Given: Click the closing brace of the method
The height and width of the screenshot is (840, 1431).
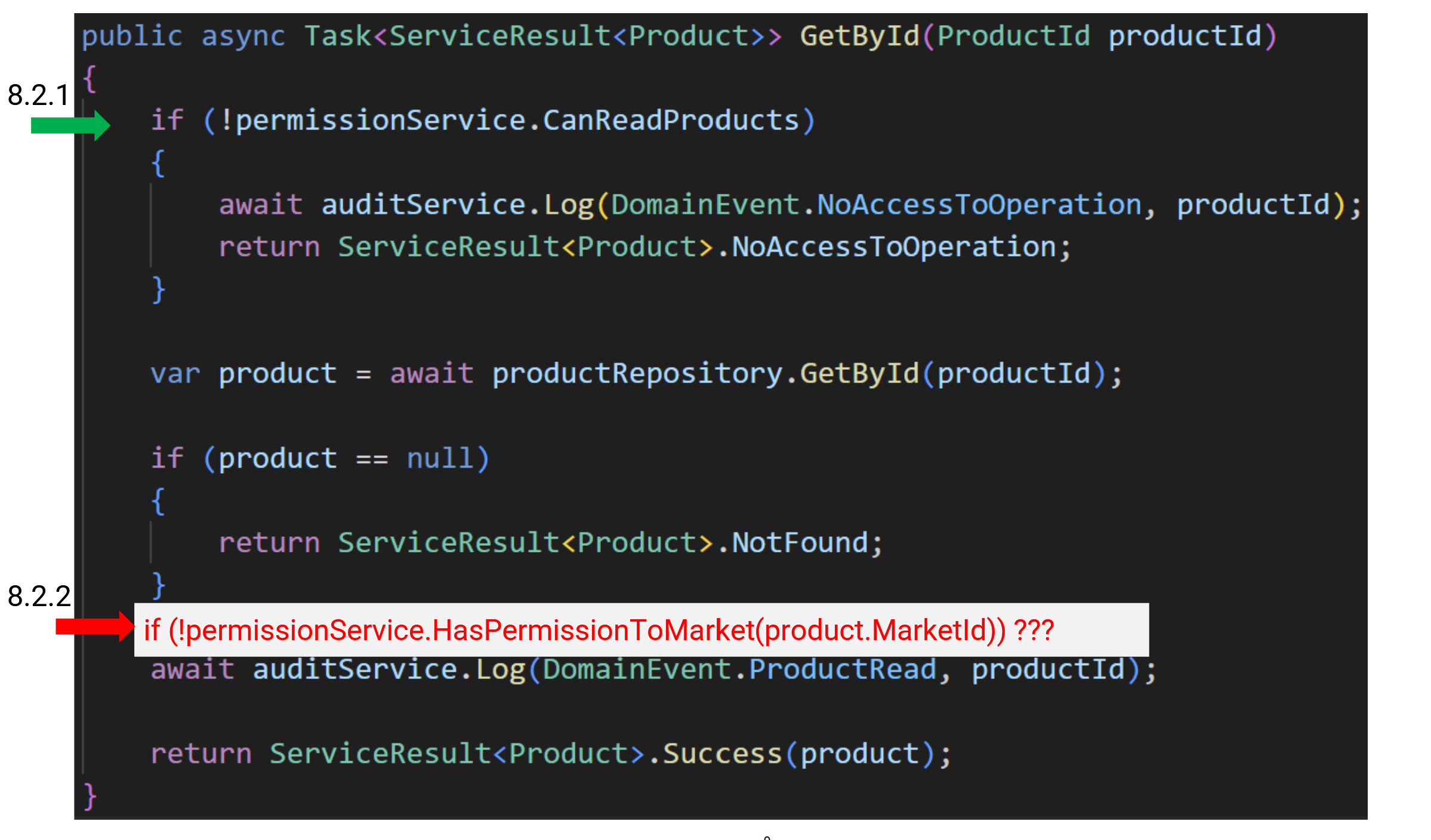Looking at the screenshot, I should 90,796.
